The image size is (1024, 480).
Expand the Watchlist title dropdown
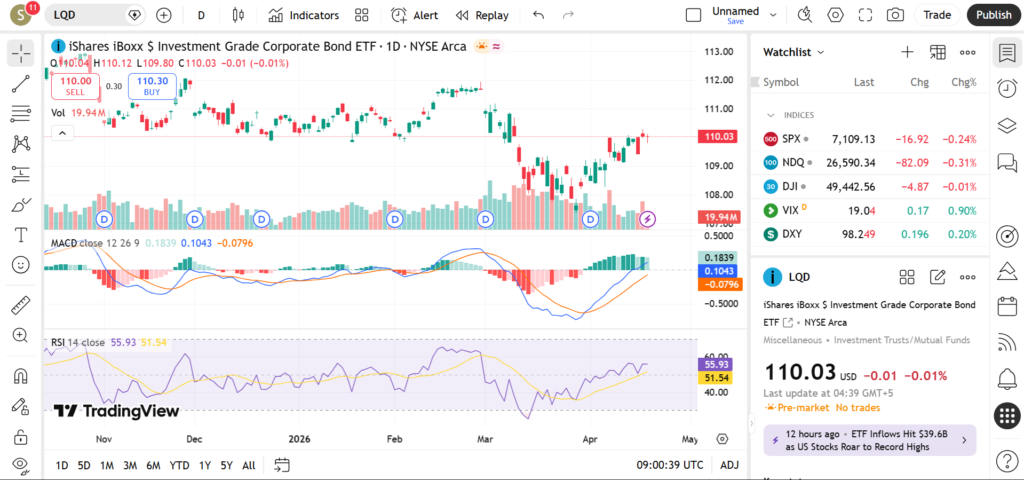click(x=794, y=52)
